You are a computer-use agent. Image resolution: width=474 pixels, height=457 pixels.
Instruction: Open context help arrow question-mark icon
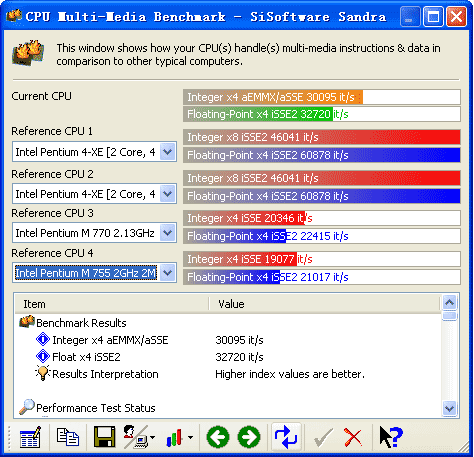391,437
